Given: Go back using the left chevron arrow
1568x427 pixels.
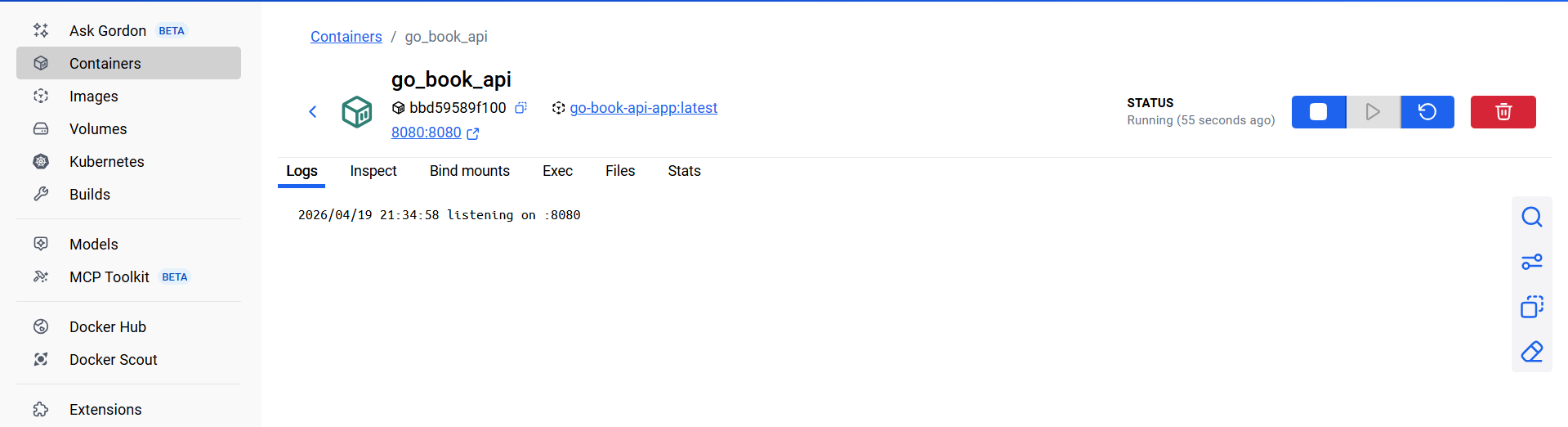Looking at the screenshot, I should pyautogui.click(x=313, y=112).
